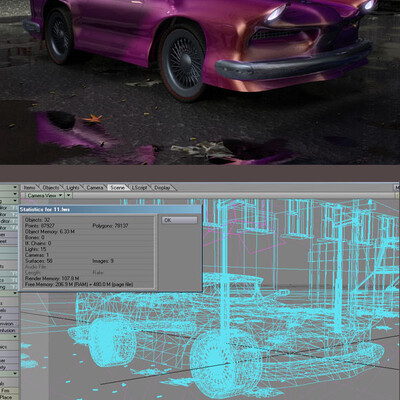Viewport: 400px width, 400px height.
Task: Click the partially visible Environ button
Action: (8, 324)
